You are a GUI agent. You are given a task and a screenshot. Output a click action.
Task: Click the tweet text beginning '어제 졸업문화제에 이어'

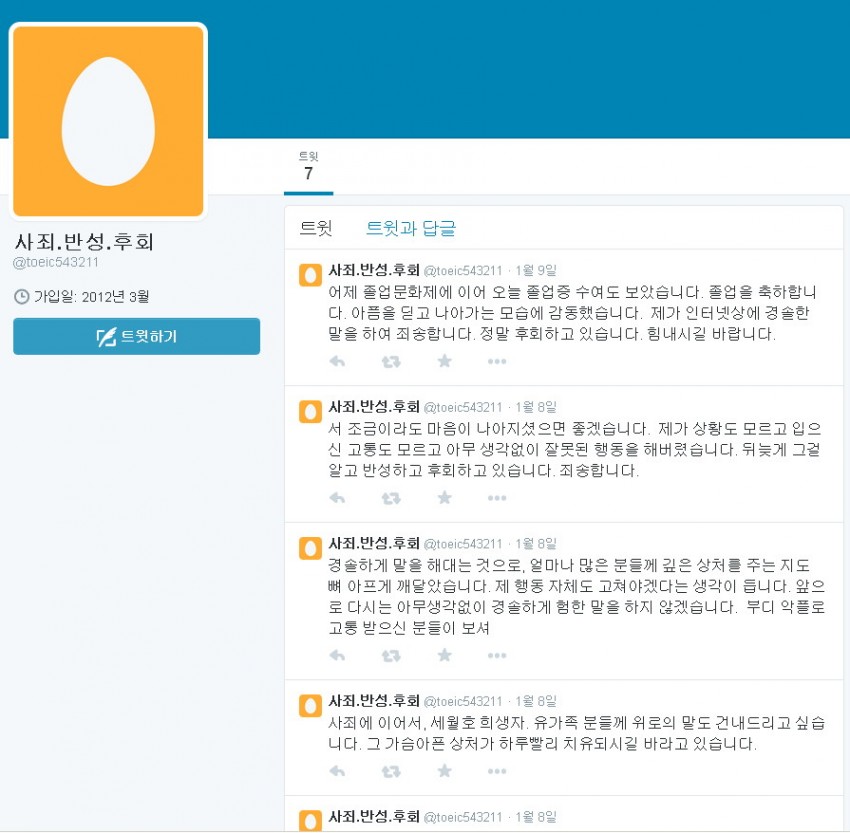(572, 313)
